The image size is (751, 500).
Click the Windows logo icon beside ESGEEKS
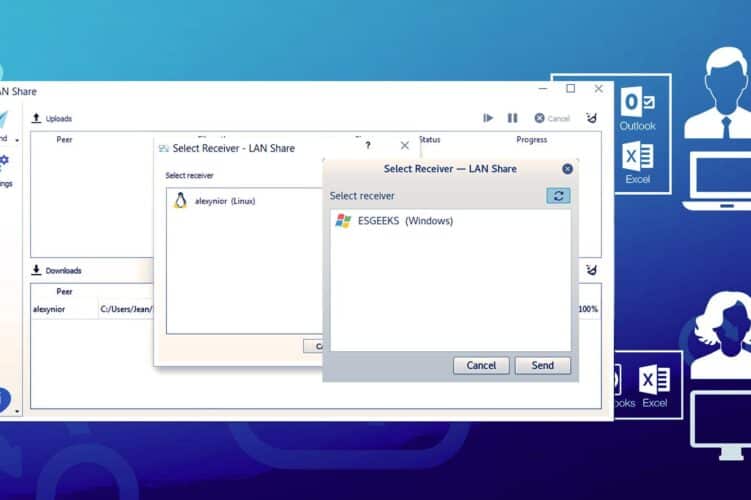(343, 221)
